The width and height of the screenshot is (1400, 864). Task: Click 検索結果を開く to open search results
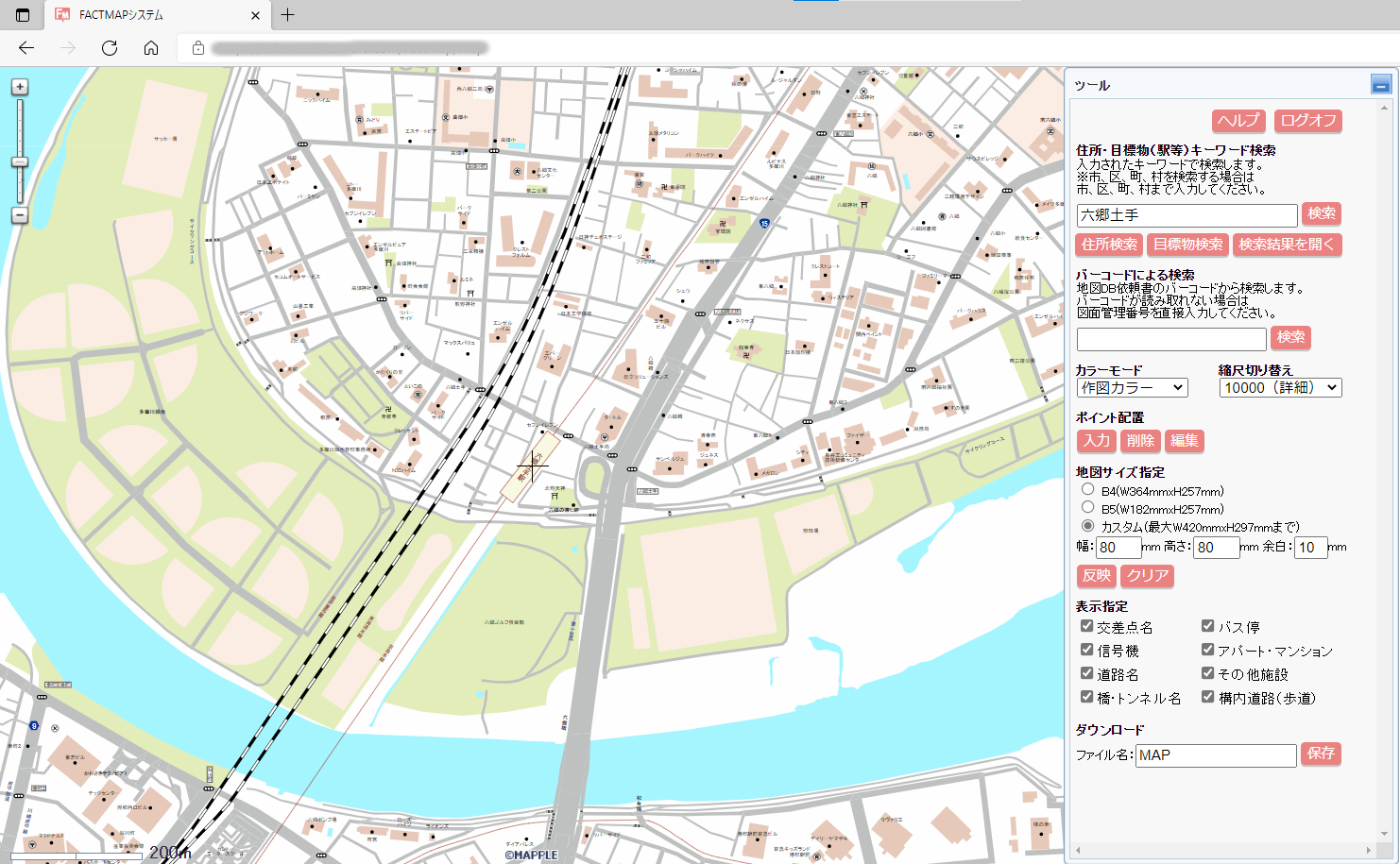pyautogui.click(x=1287, y=245)
